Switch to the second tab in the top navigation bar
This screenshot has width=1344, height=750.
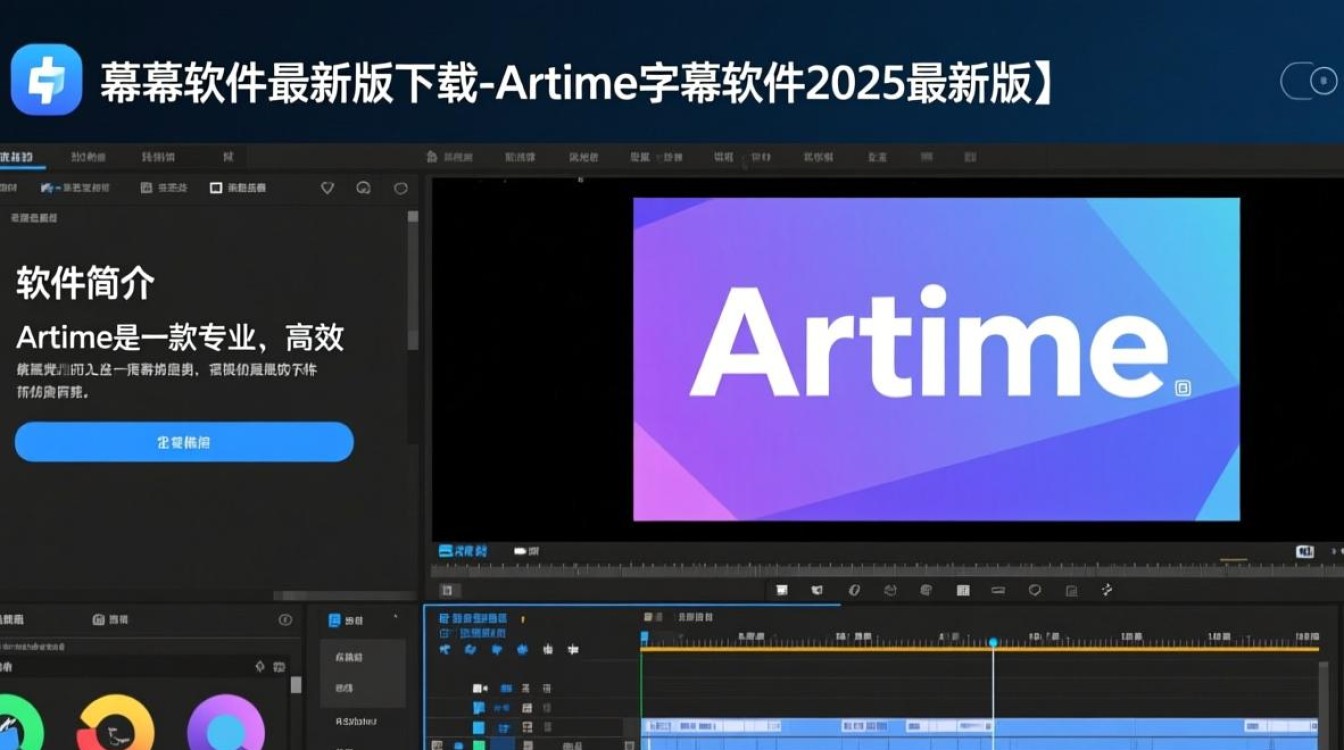click(x=87, y=157)
